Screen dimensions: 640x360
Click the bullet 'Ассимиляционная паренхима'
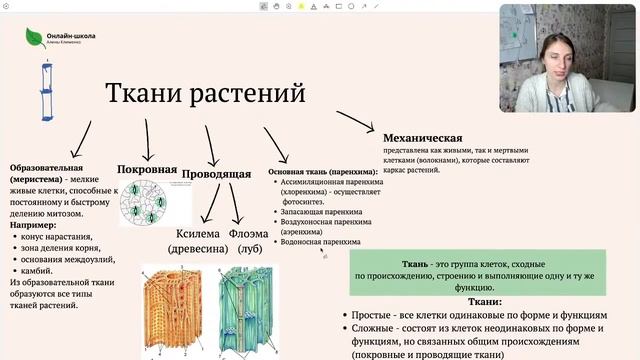[x=332, y=182]
